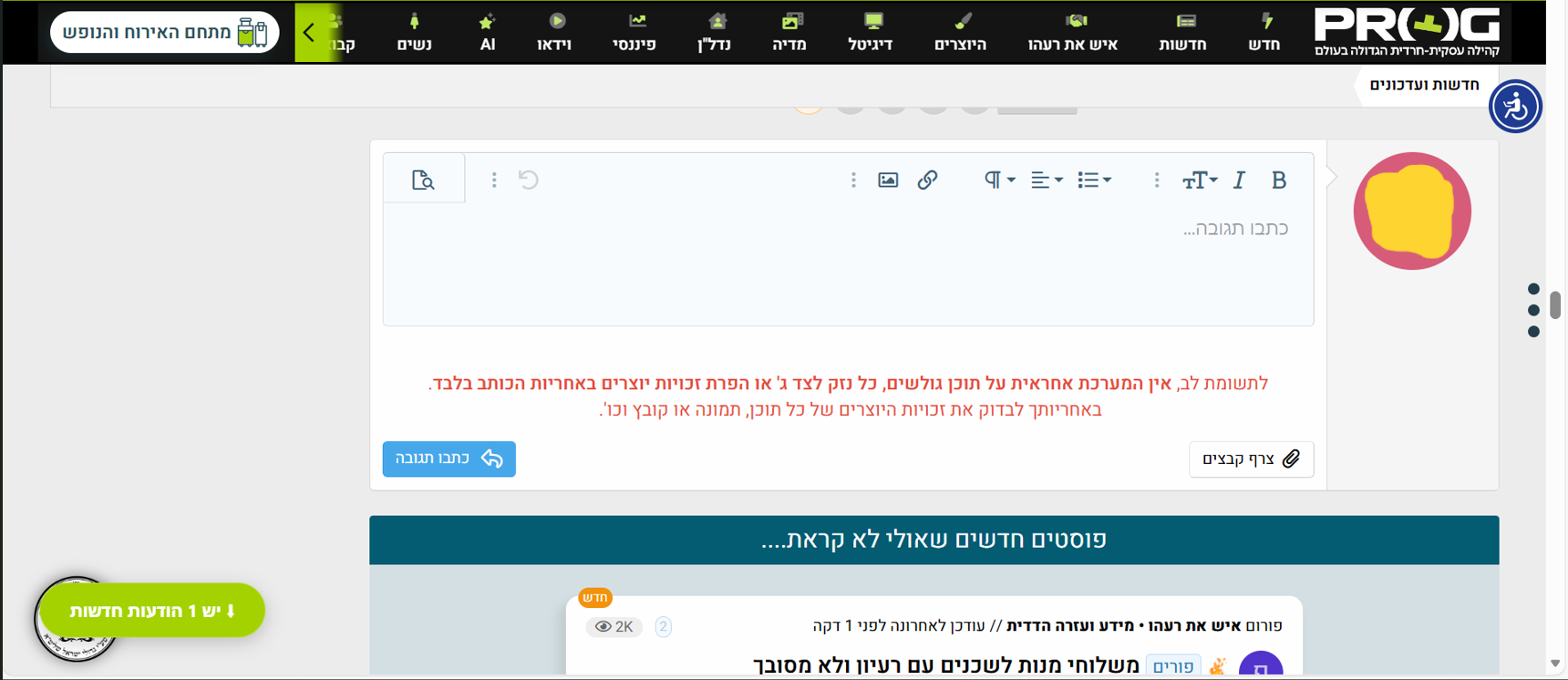
Task: Open more insert options menu
Action: [x=853, y=180]
